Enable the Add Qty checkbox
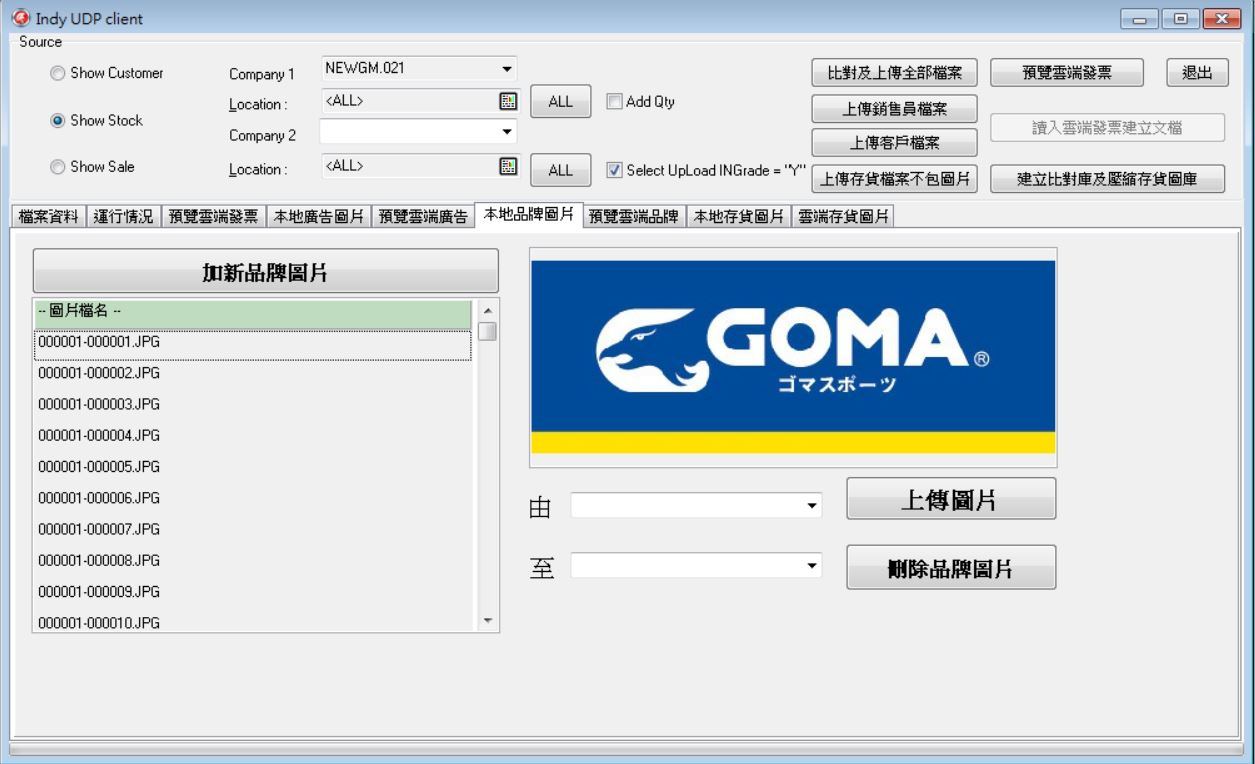Image resolution: width=1255 pixels, height=764 pixels. [x=614, y=101]
